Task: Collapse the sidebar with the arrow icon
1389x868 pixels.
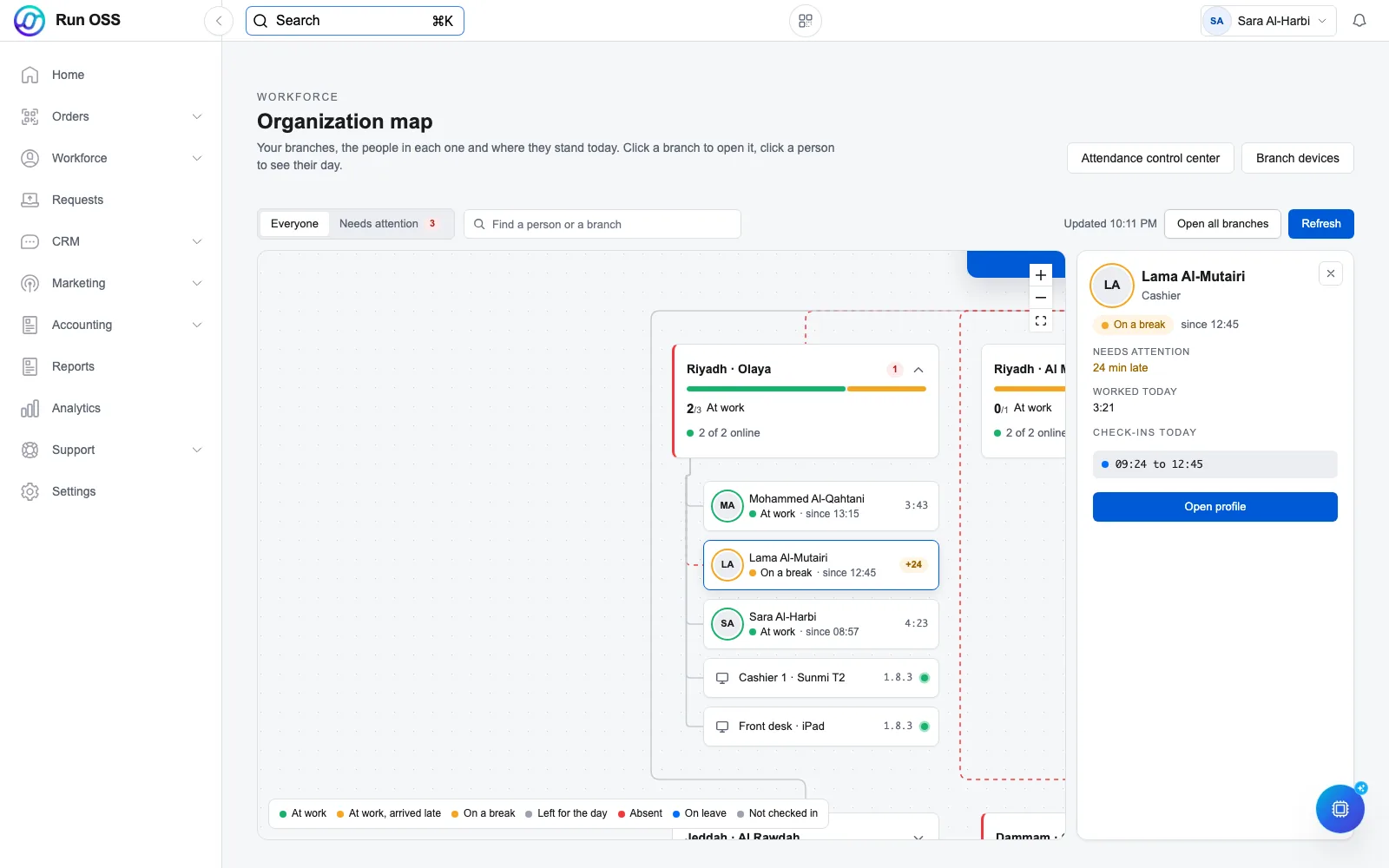Action: [219, 21]
